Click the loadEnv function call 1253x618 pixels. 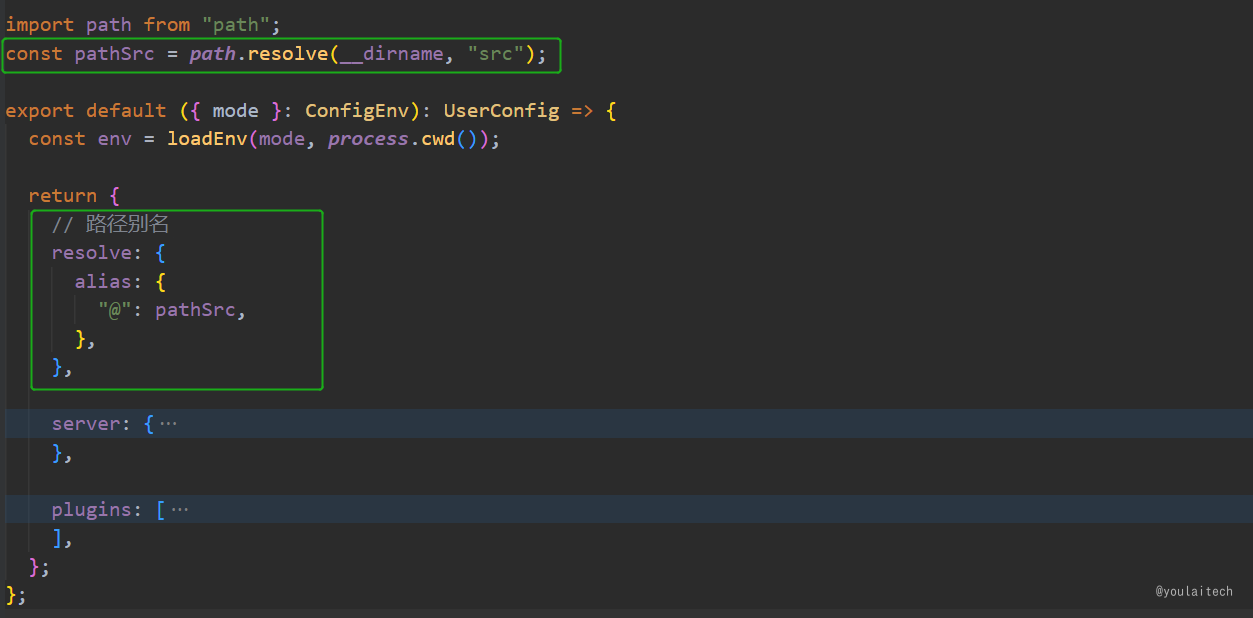point(207,138)
